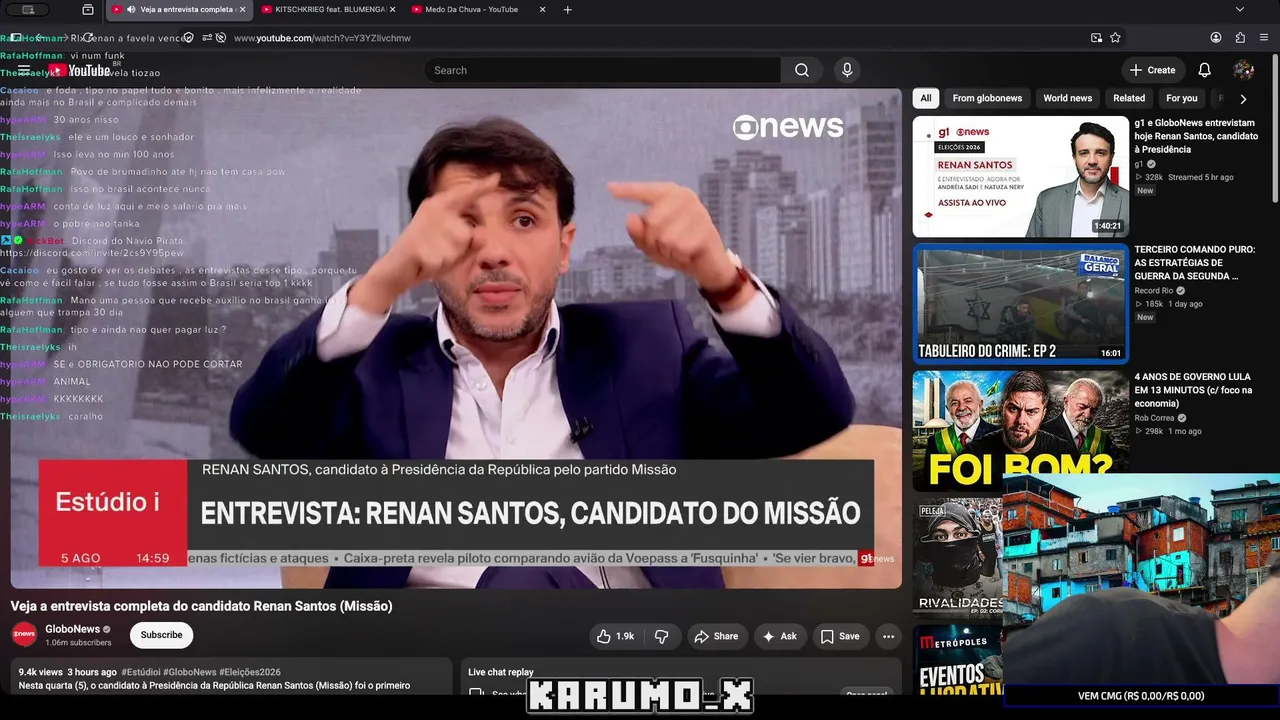This screenshot has height=720, width=1280.
Task: Open the 'g1 e GloboNews entrevistam hoje' title
Action: coord(1196,136)
